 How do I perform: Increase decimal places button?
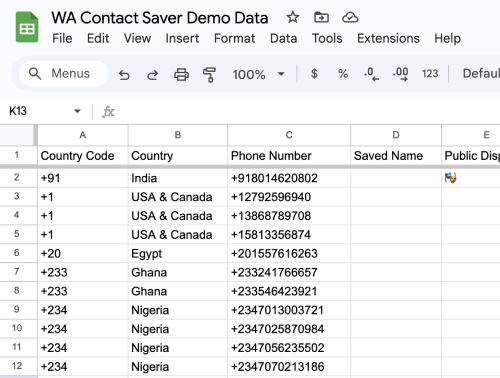click(400, 74)
